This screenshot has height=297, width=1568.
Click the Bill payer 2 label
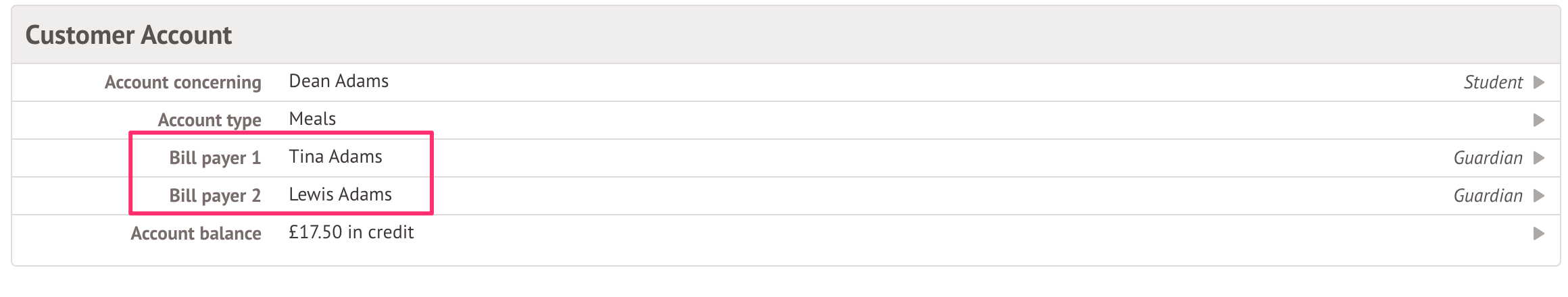[x=214, y=196]
